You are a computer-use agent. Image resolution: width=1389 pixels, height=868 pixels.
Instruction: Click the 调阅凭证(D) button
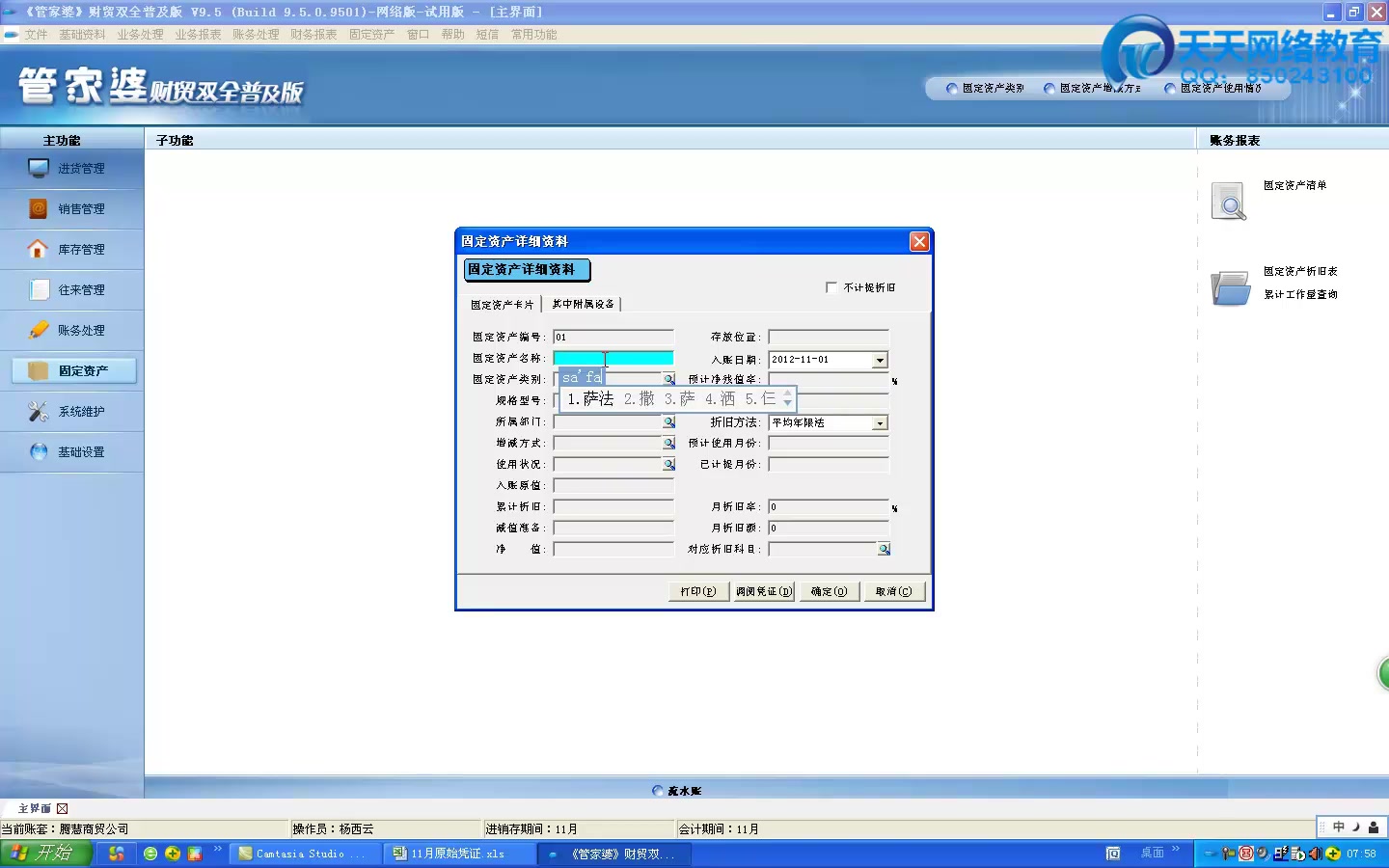pyautogui.click(x=764, y=591)
